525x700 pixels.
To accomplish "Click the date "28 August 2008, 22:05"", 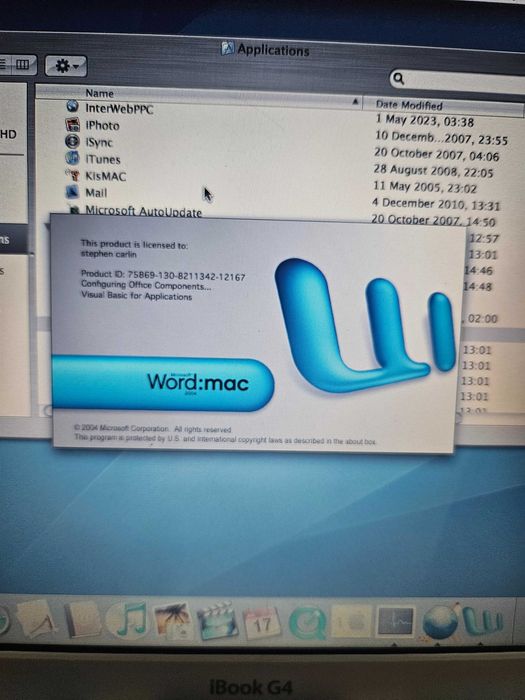I will (433, 171).
